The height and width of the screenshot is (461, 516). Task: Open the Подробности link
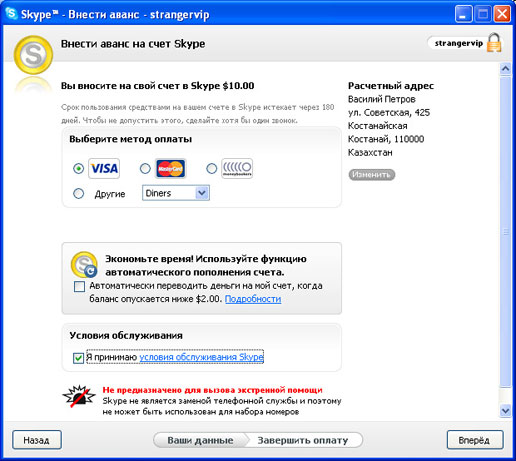tap(253, 299)
